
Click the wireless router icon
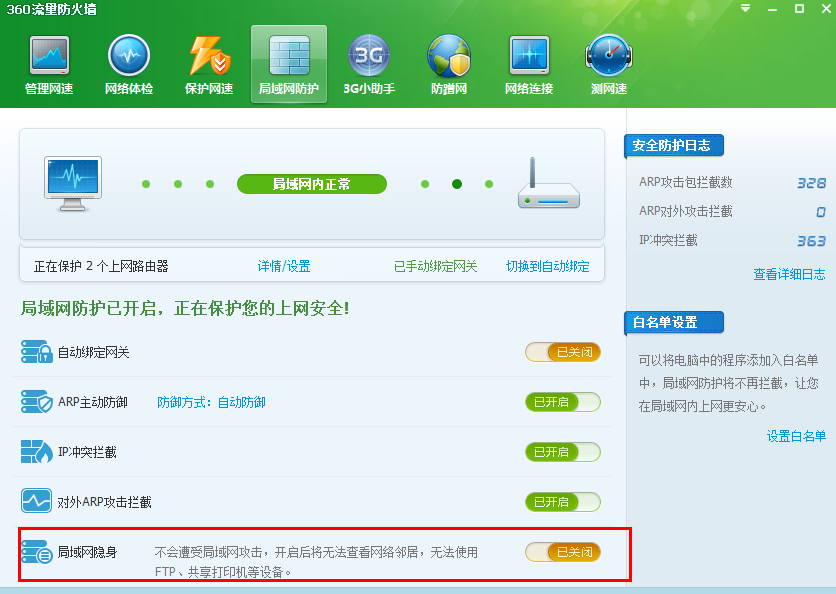(549, 183)
